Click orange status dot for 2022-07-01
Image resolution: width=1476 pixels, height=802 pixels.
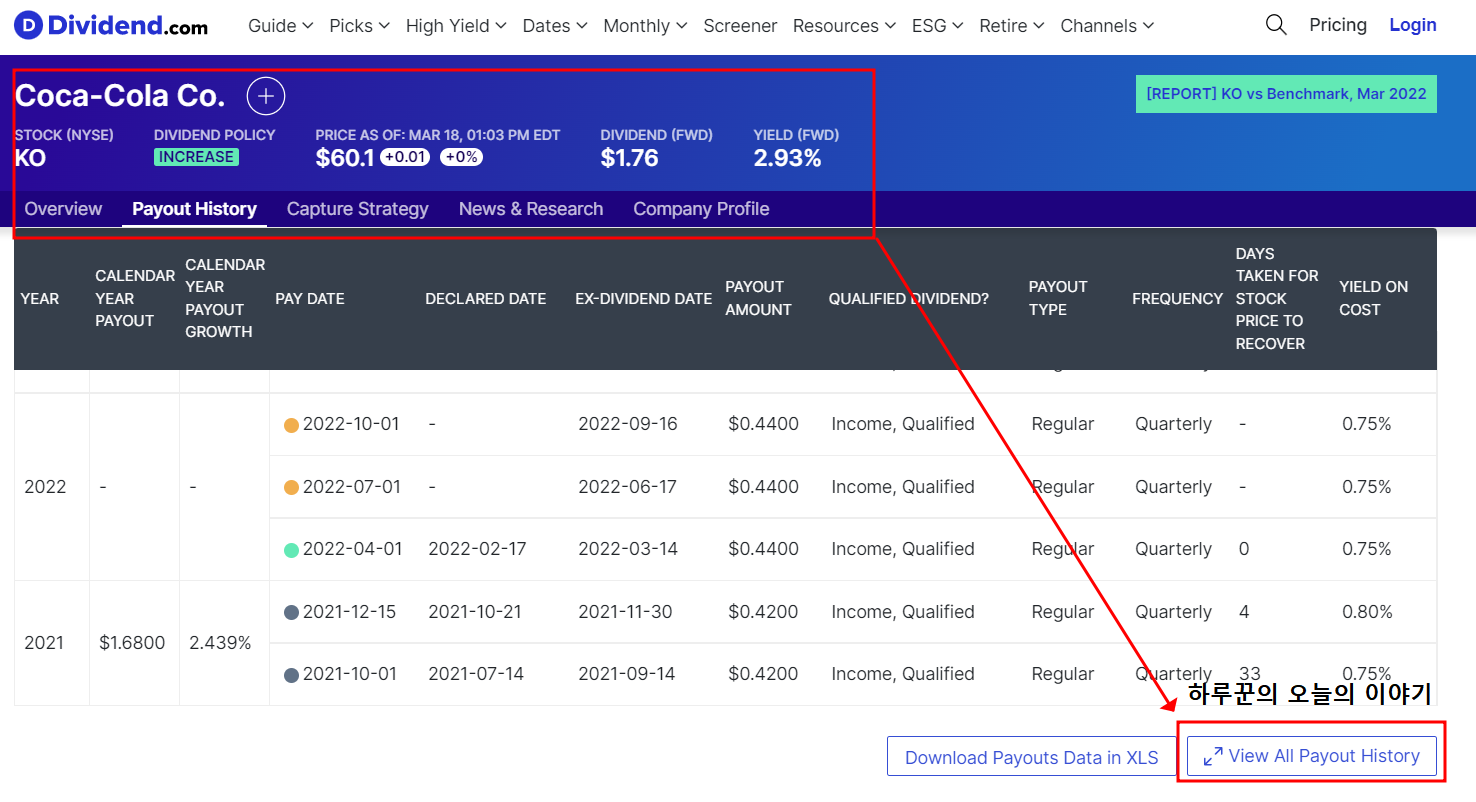pos(292,488)
